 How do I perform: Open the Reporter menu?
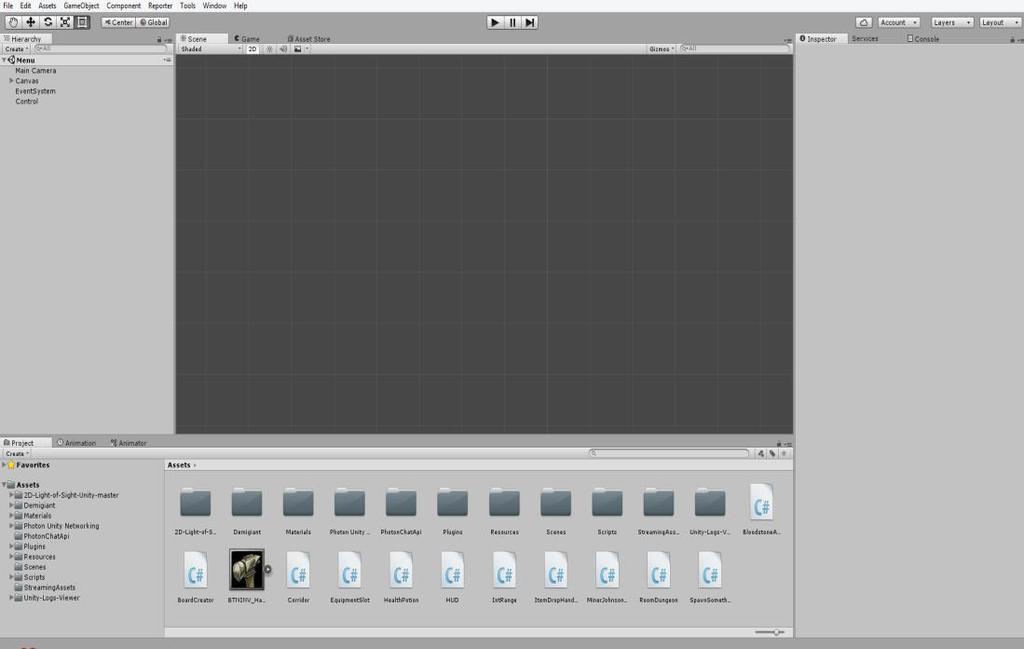(x=160, y=6)
